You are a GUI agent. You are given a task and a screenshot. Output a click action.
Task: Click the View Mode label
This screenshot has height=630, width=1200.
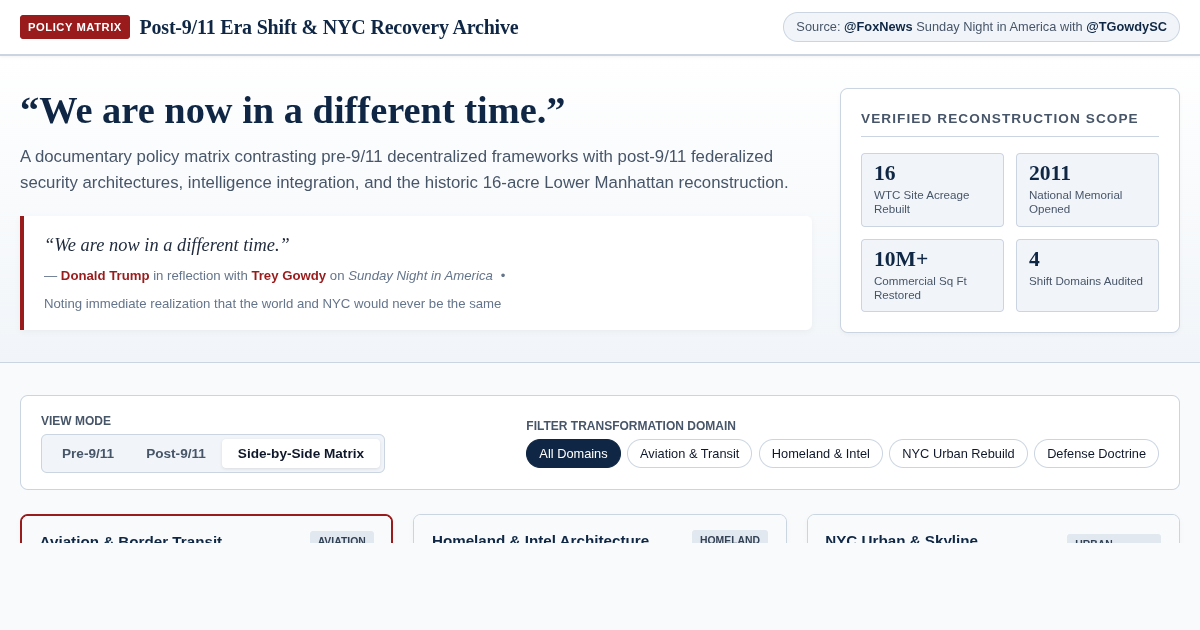[x=76, y=421]
